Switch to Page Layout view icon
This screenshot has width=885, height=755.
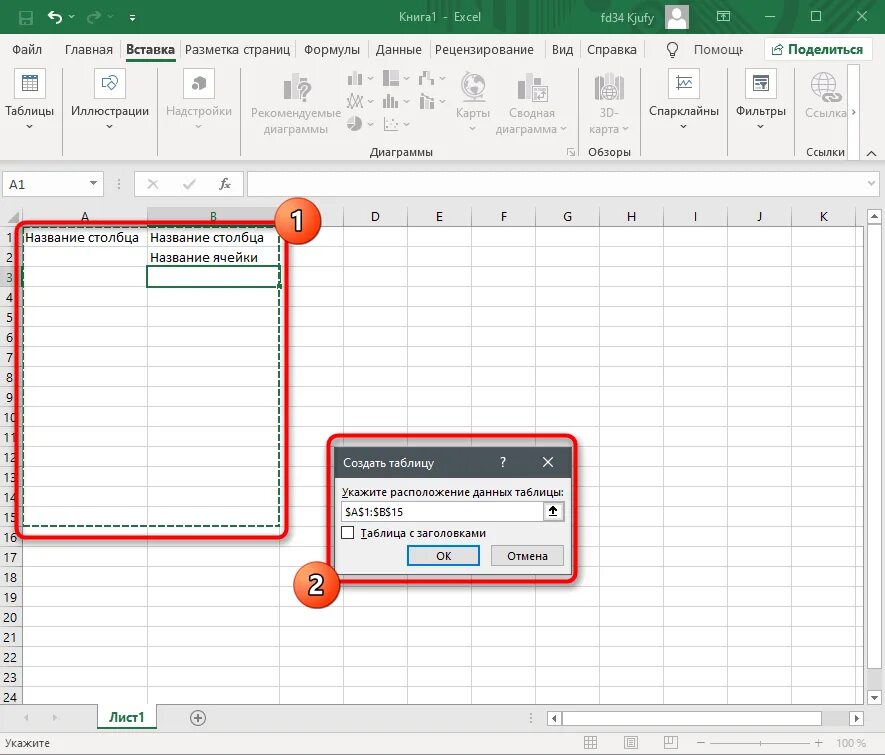pos(631,743)
